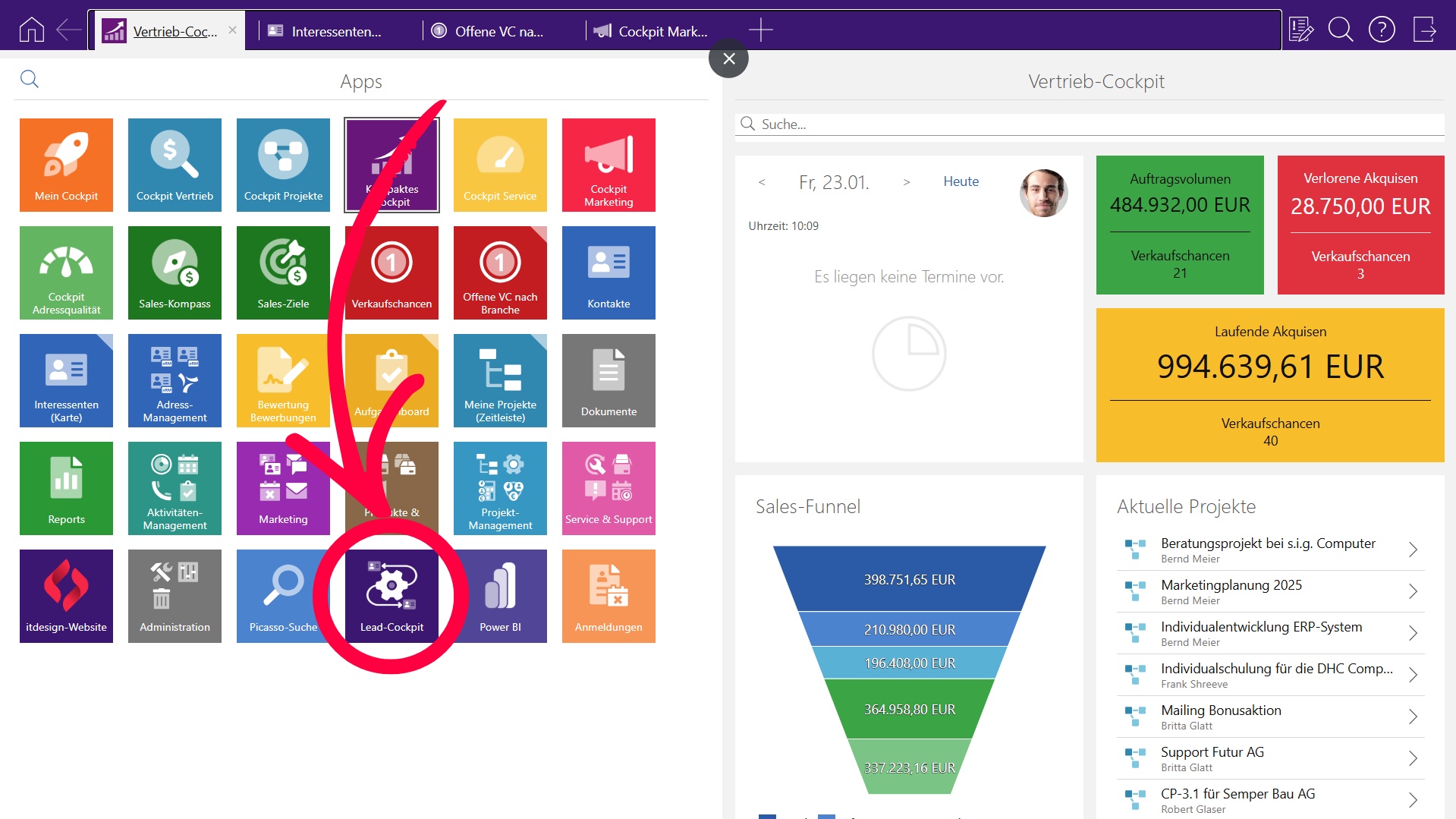Open the global search magnifier icon
Viewport: 1456px width, 819px height.
point(1341,30)
